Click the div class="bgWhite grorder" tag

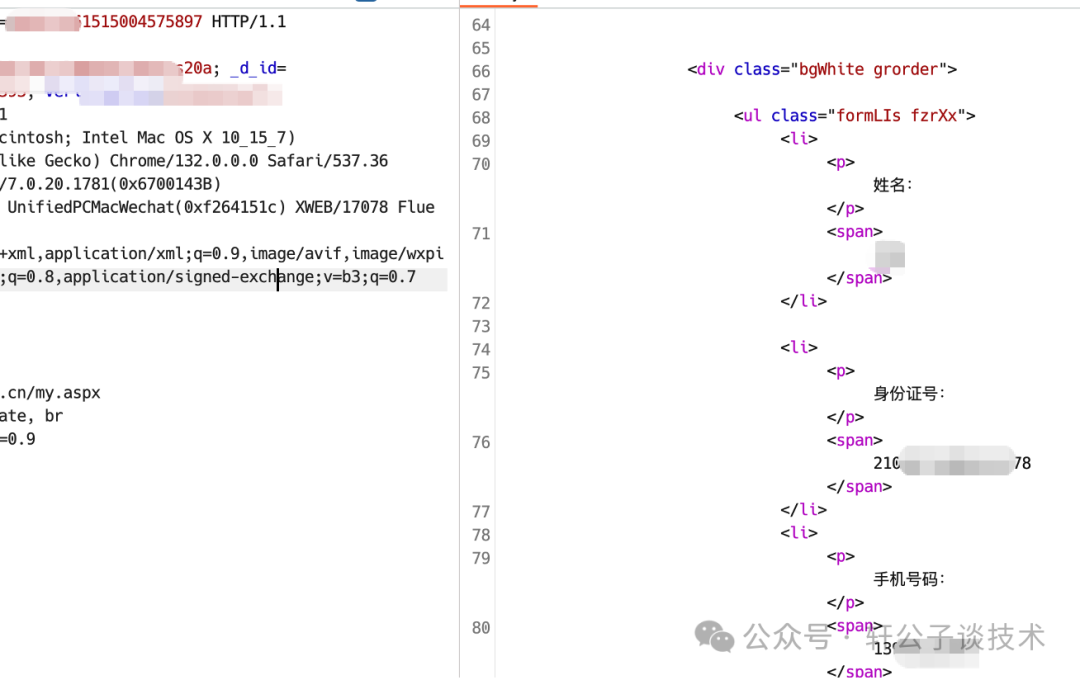coord(822,70)
